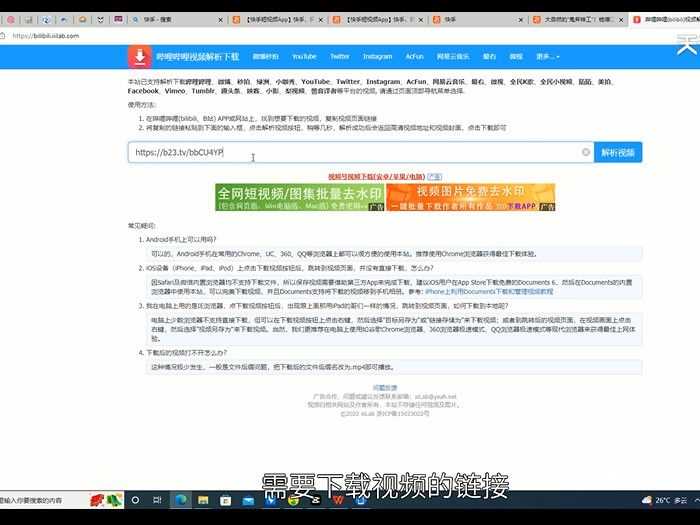Open the green 全网短视频/图集批量去水印 banner

[300, 197]
